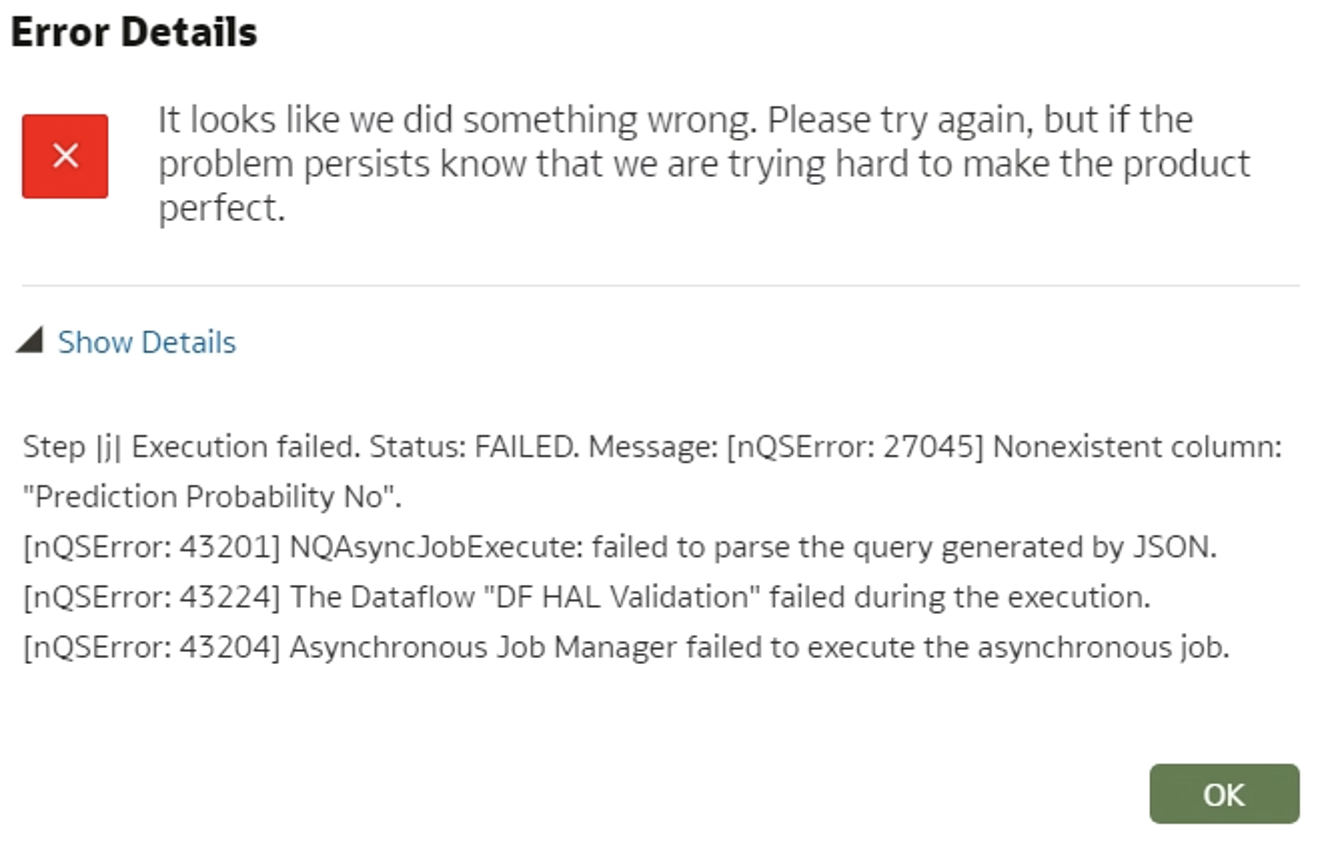The image size is (1326, 842).
Task: Click the Show Details link
Action: pyautogui.click(x=147, y=342)
